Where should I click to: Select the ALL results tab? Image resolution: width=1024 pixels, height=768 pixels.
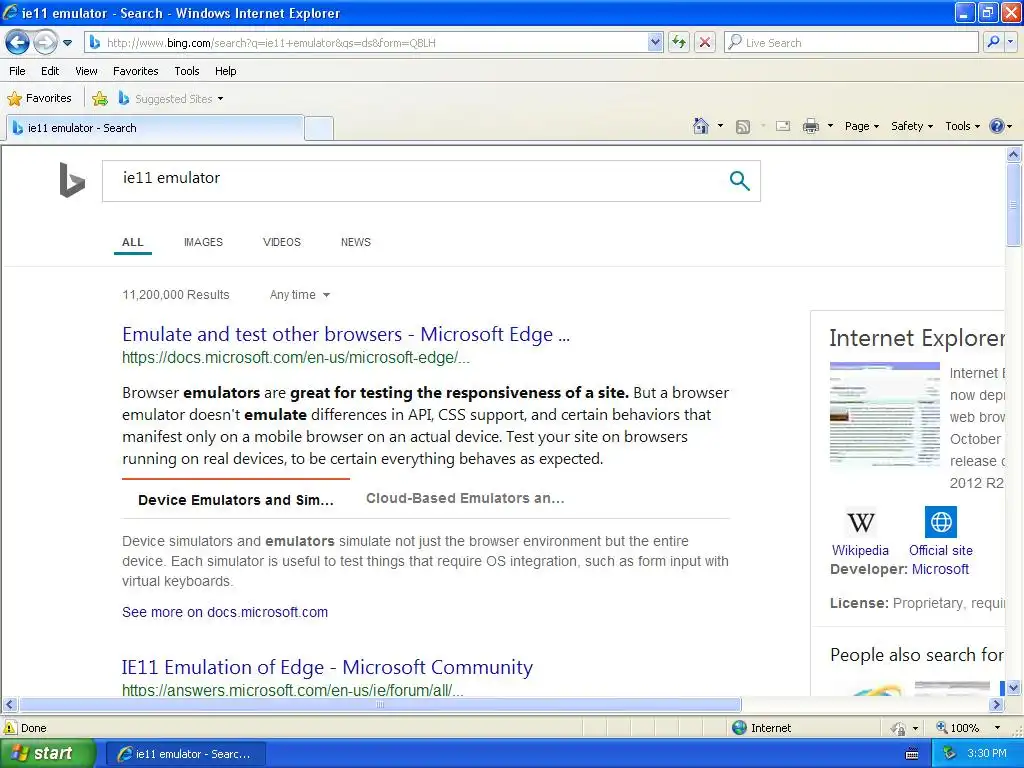point(133,242)
